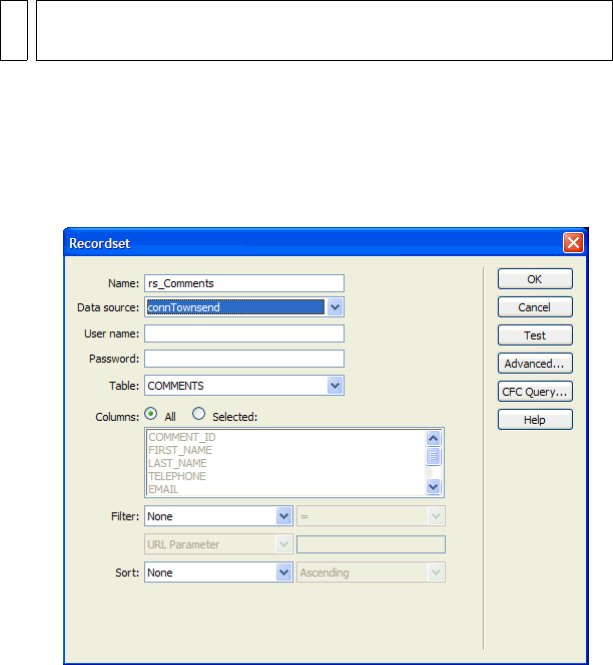Select COMMENT_ID in columns list

(x=182, y=437)
